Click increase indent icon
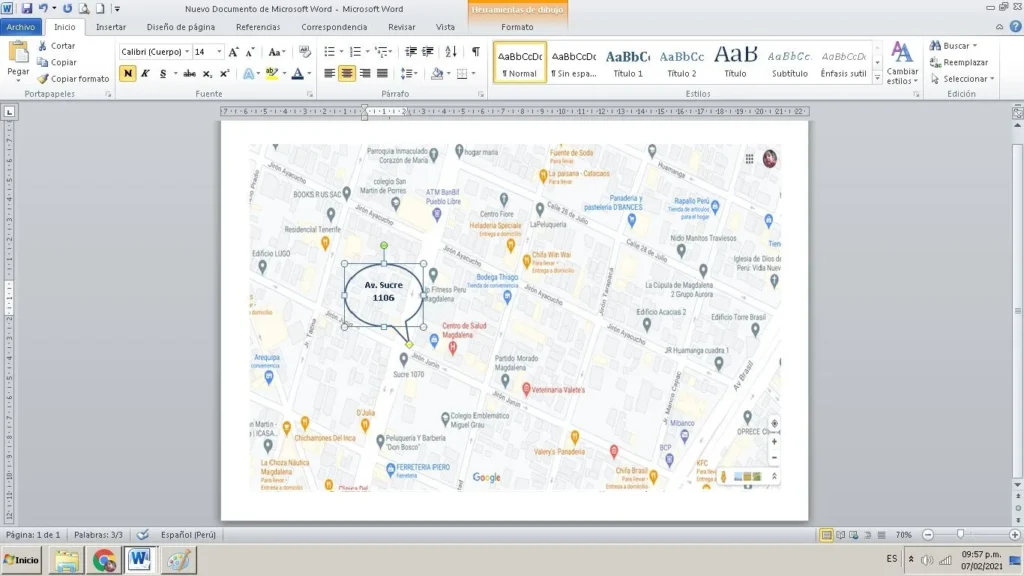The height and width of the screenshot is (576, 1024). (x=428, y=52)
